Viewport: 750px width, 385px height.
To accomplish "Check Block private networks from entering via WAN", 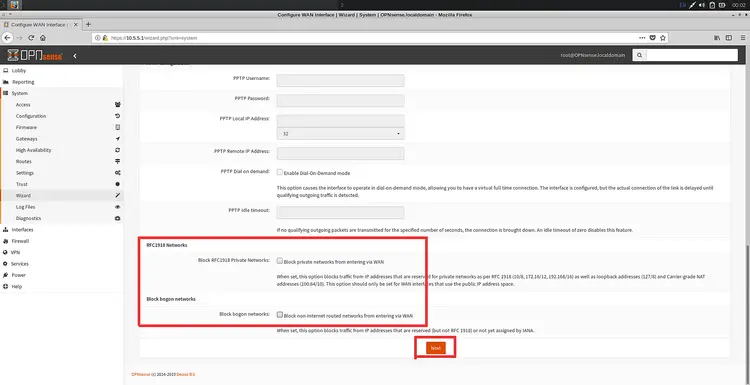I will [x=280, y=261].
